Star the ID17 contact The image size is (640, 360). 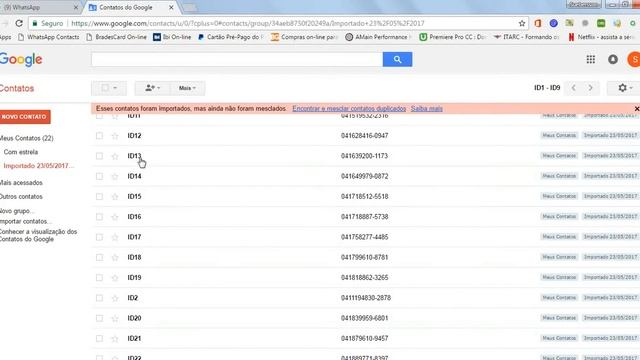(115, 237)
